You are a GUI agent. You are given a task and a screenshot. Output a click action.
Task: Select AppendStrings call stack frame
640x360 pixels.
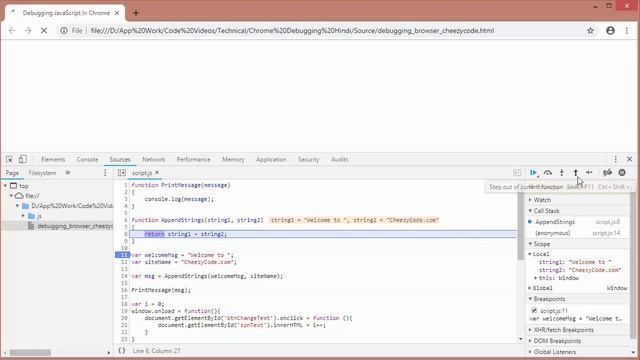click(578, 222)
